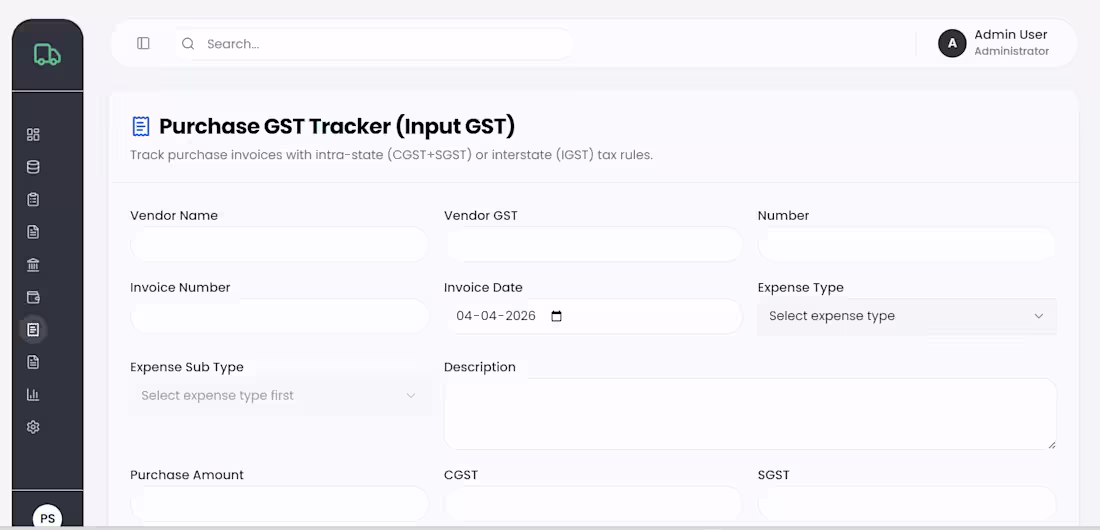Screen dimensions: 1100x530
Task: Open the Invoice Date calendar picker
Action: [557, 316]
